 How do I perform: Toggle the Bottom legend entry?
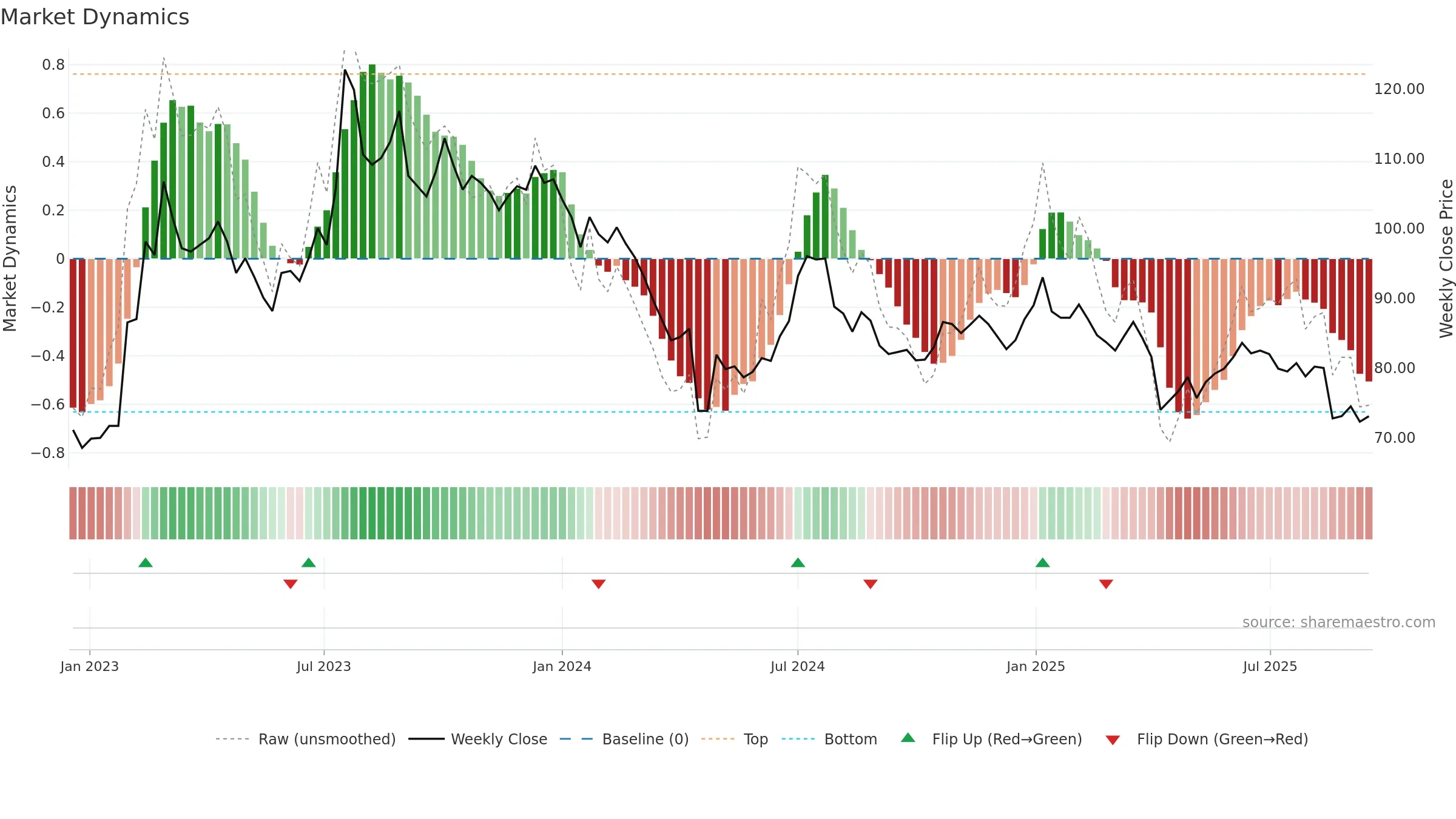[x=851, y=739]
